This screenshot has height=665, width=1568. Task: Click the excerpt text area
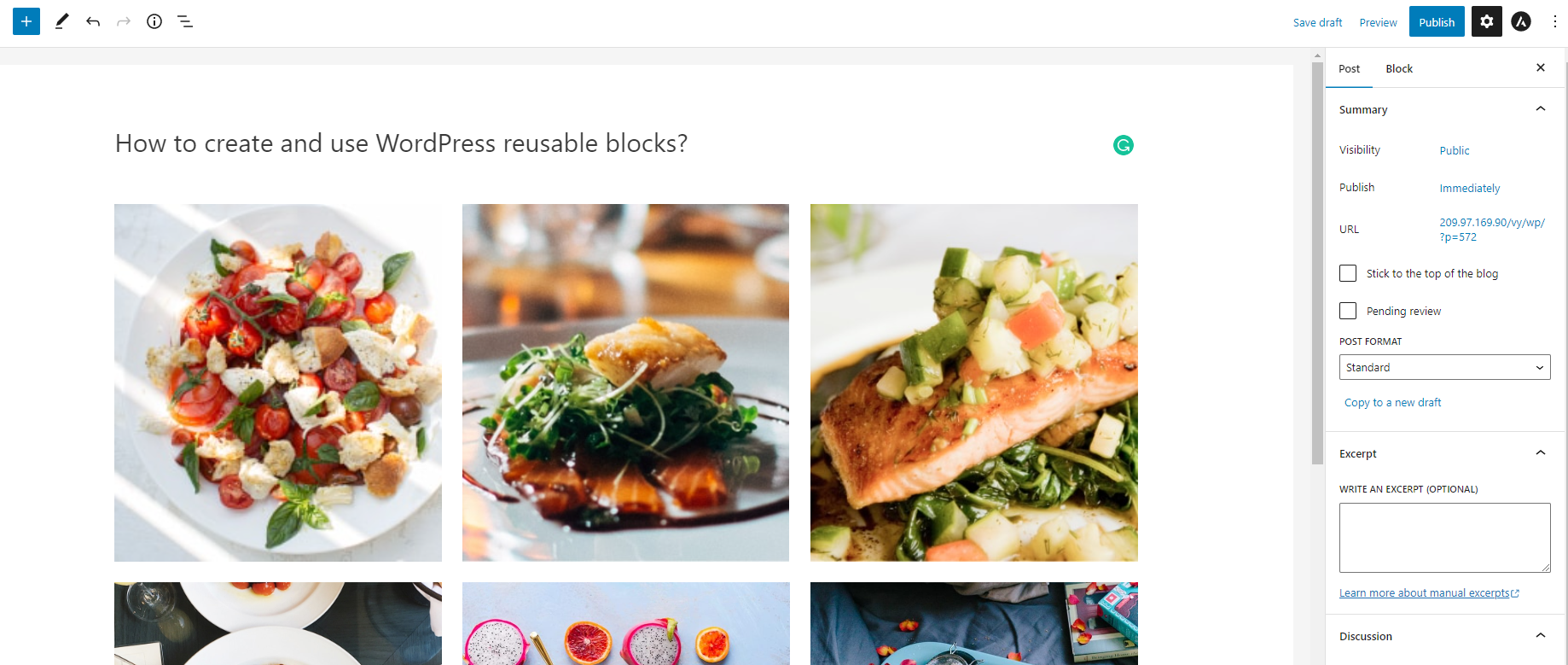tap(1444, 537)
